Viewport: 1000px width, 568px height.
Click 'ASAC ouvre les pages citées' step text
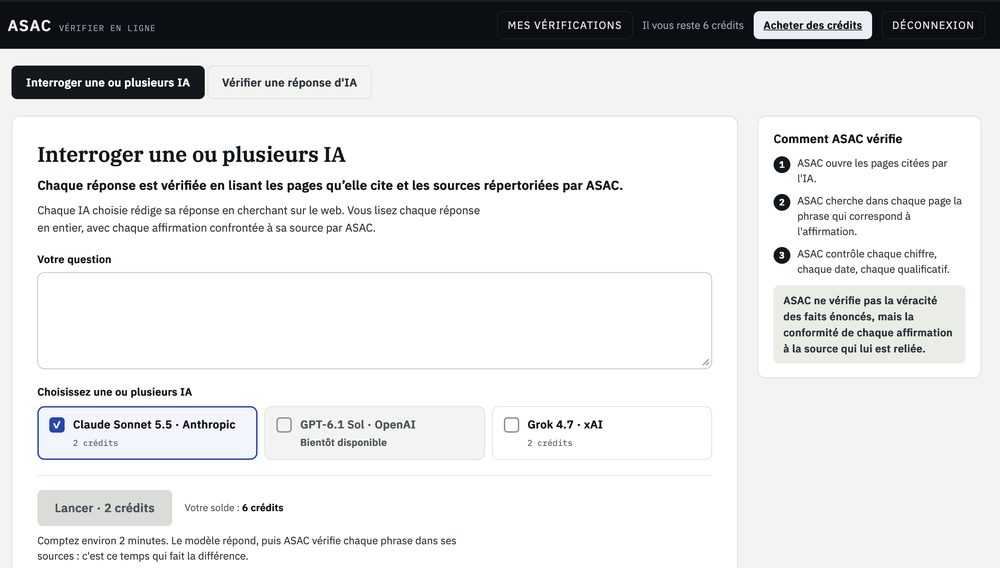[x=872, y=171]
